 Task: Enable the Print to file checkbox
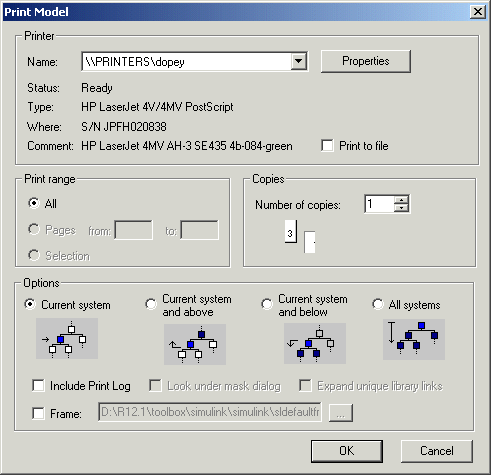click(327, 146)
